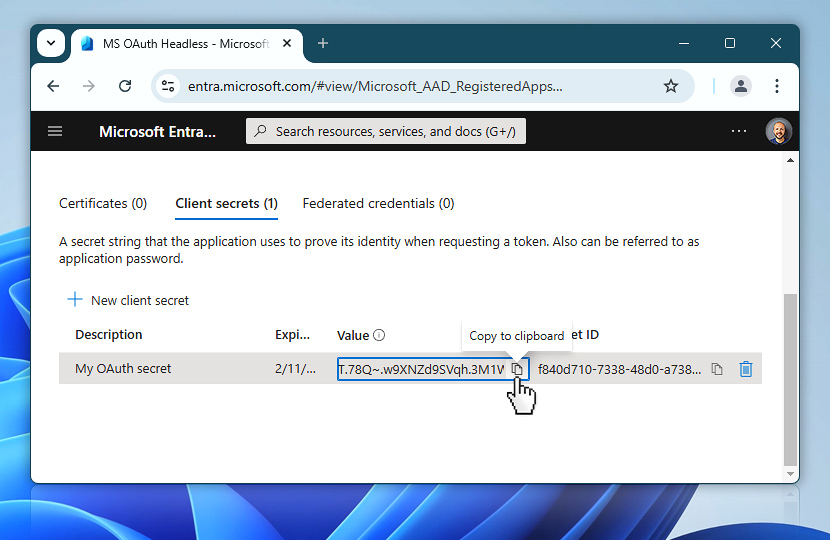Viewport: 830px width, 540px height.
Task: Close the MS OAuth Headless tab
Action: tap(287, 43)
